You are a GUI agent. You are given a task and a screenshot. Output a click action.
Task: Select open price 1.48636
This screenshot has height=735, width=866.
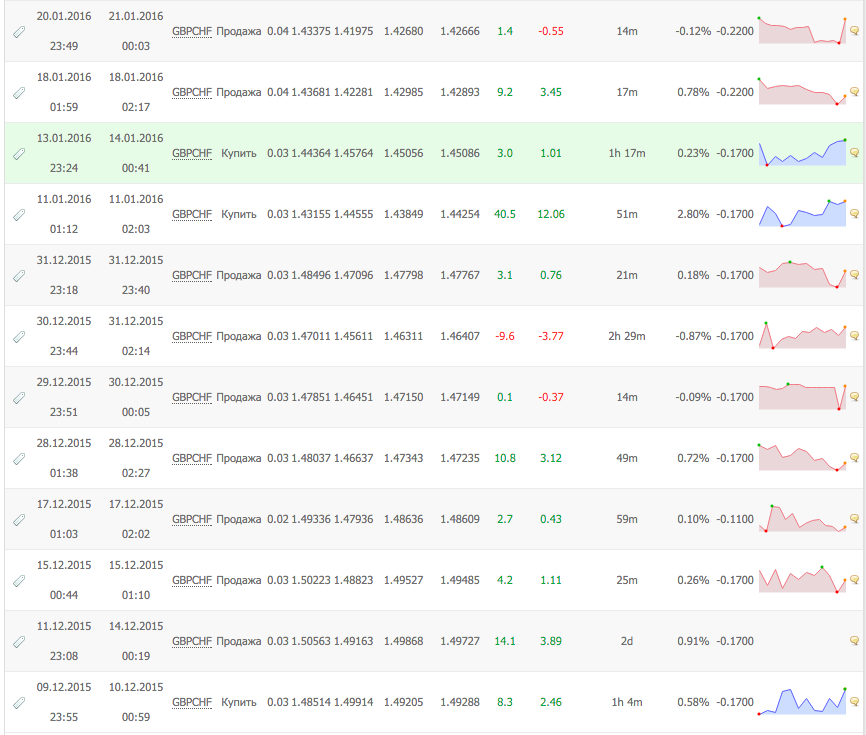[404, 519]
